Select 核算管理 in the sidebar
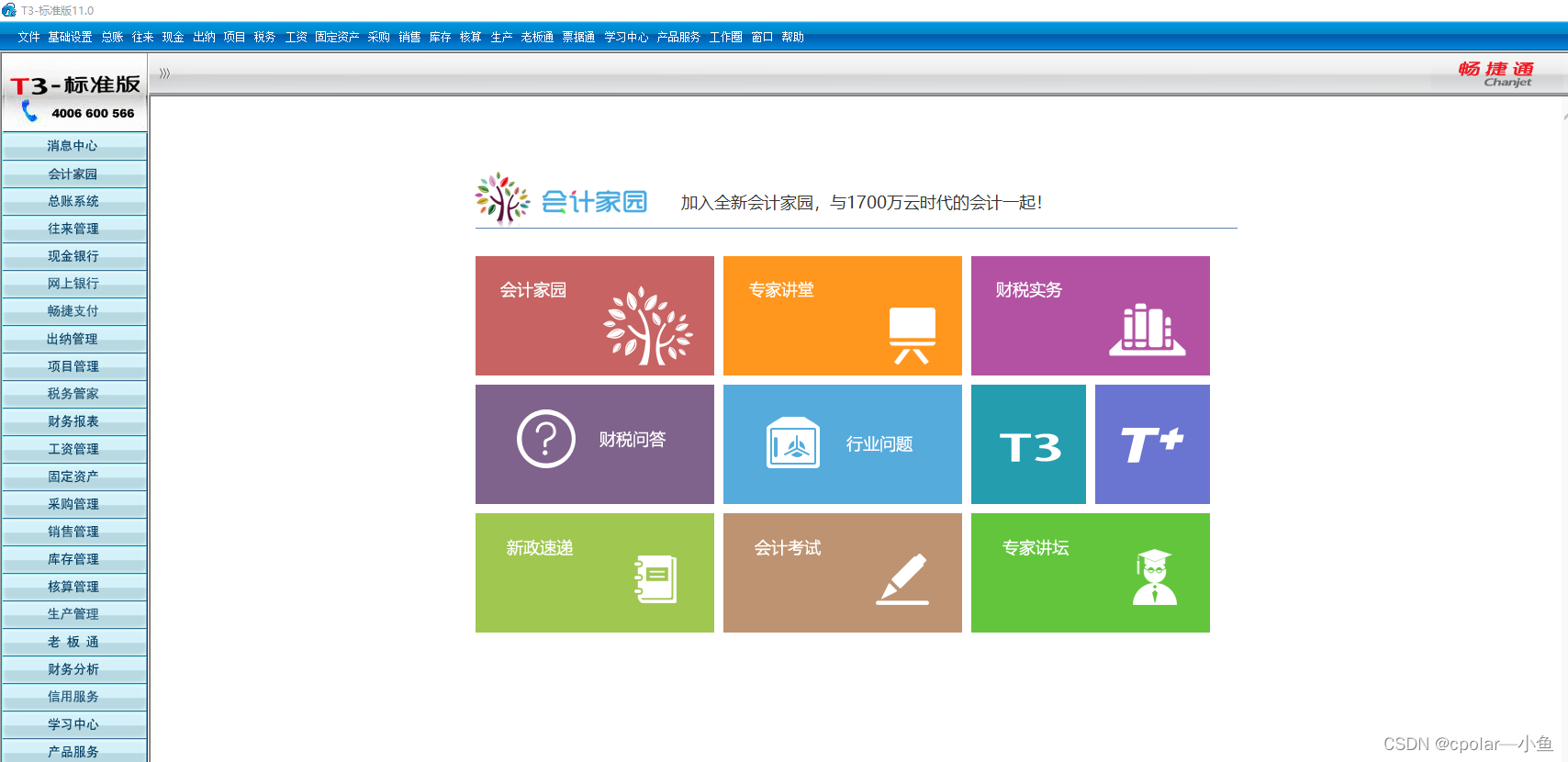1568x762 pixels. pyautogui.click(x=74, y=587)
